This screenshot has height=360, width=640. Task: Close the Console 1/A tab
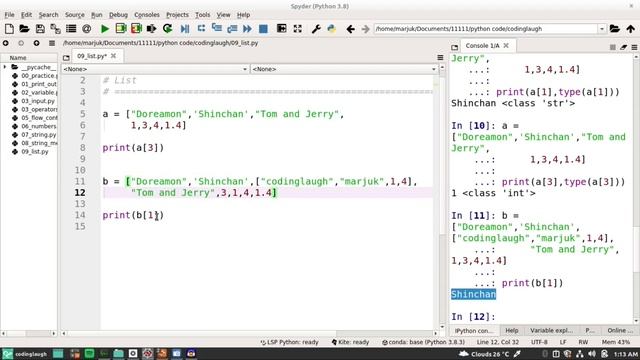tap(506, 45)
